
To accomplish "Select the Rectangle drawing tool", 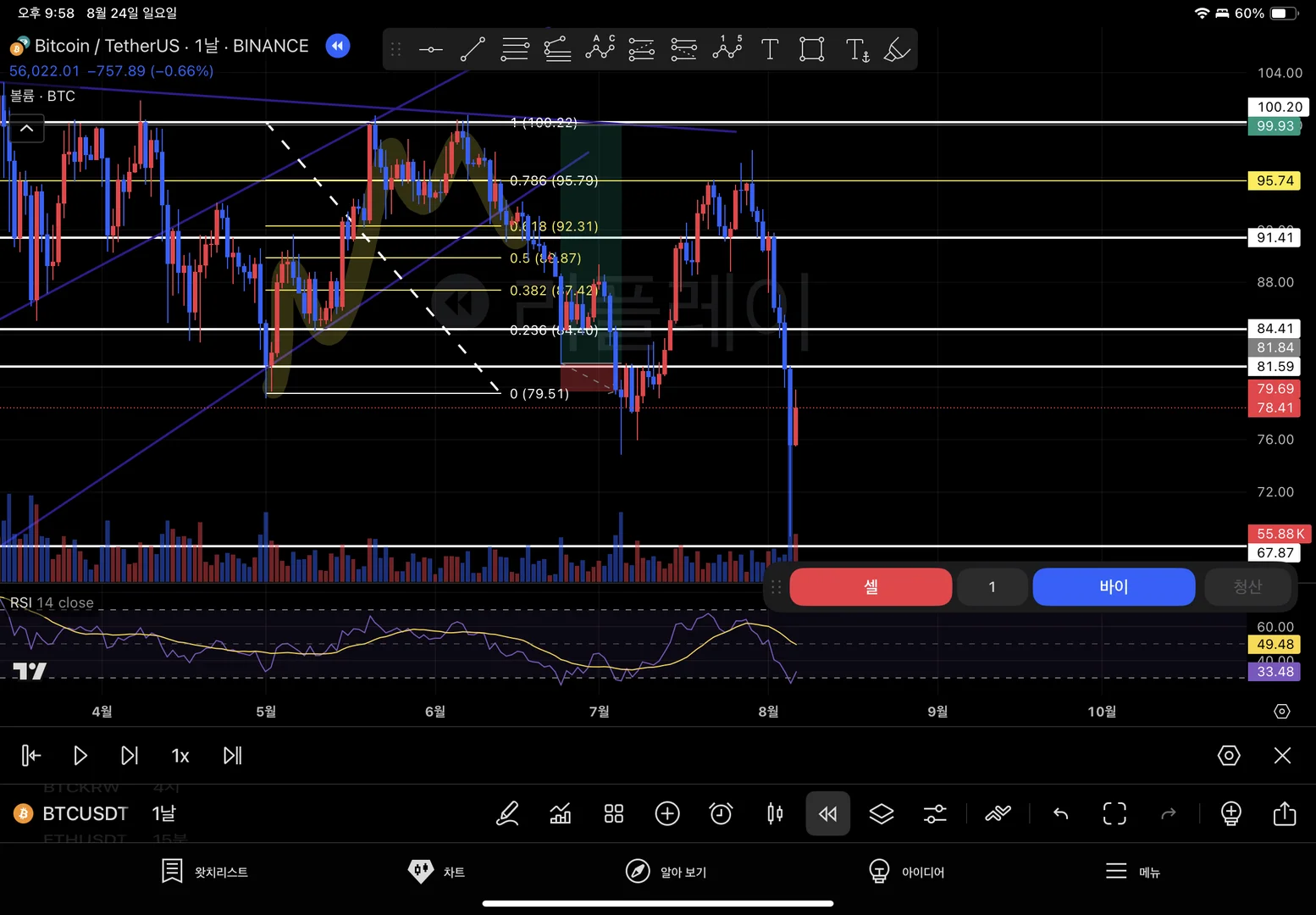I will click(x=812, y=49).
